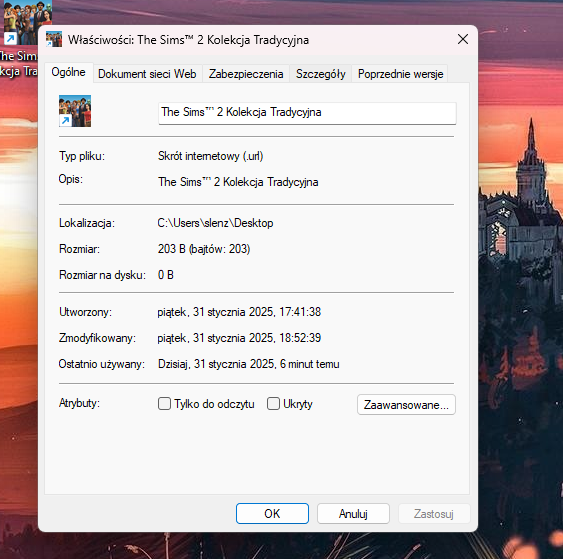Switch to the Ogólne tab

[x=69, y=73]
